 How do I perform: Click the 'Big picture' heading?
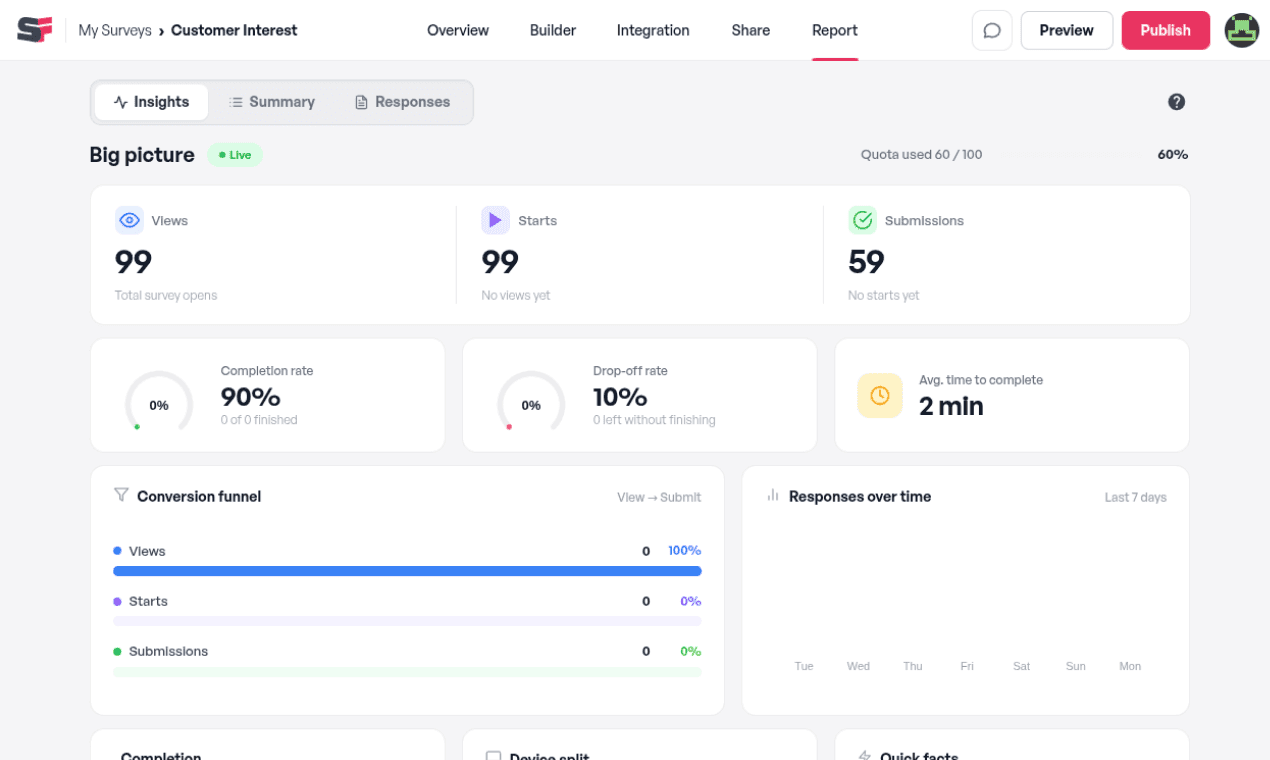point(142,155)
